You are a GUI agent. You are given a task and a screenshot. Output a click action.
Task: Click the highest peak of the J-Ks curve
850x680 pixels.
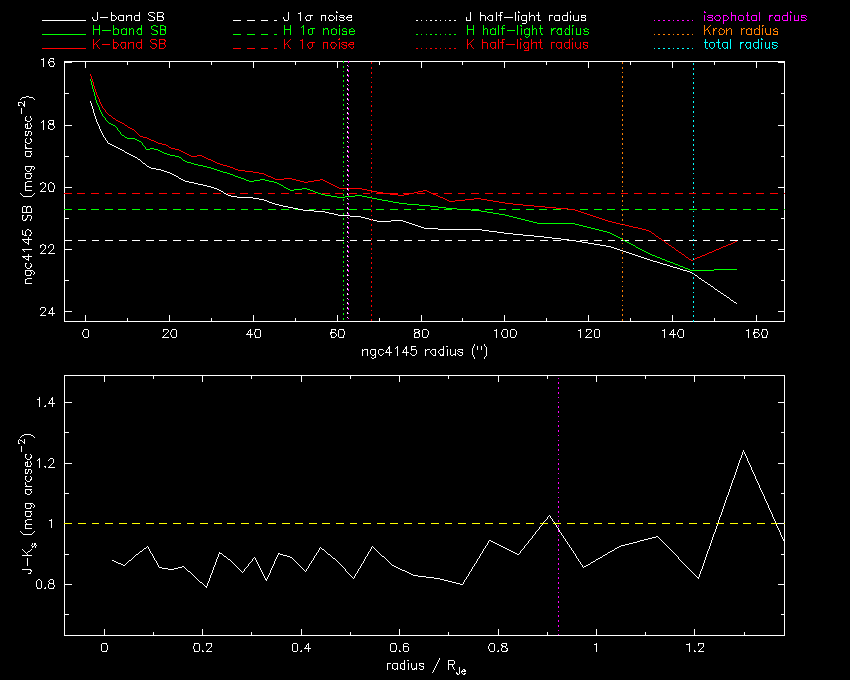(x=743, y=451)
